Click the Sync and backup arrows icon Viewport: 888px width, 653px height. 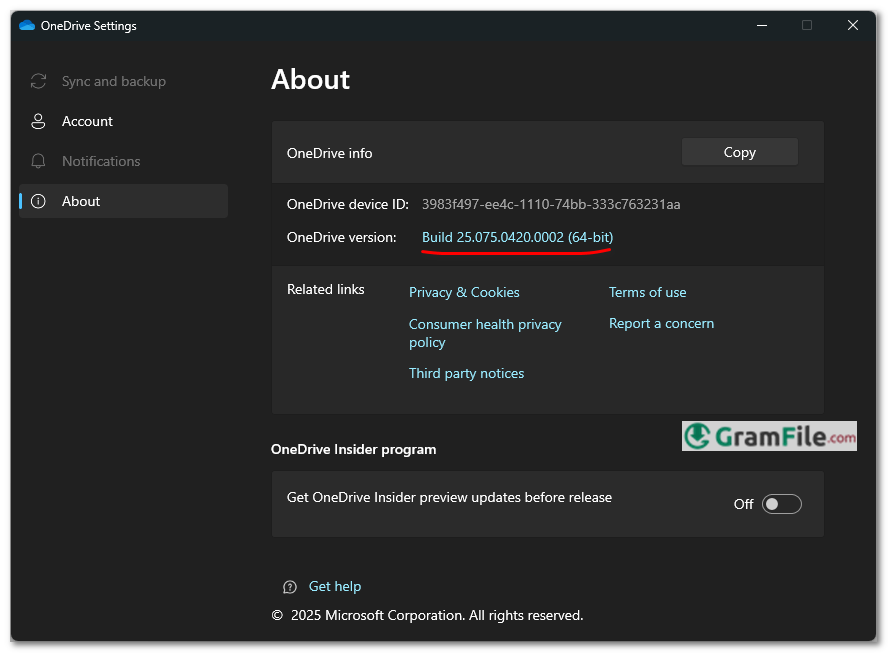pos(38,81)
